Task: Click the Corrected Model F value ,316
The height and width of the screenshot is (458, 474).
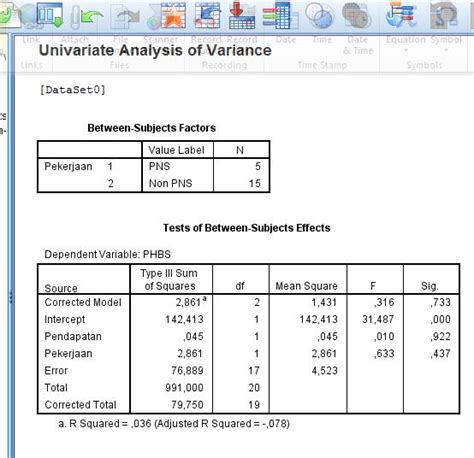Action: (x=384, y=302)
